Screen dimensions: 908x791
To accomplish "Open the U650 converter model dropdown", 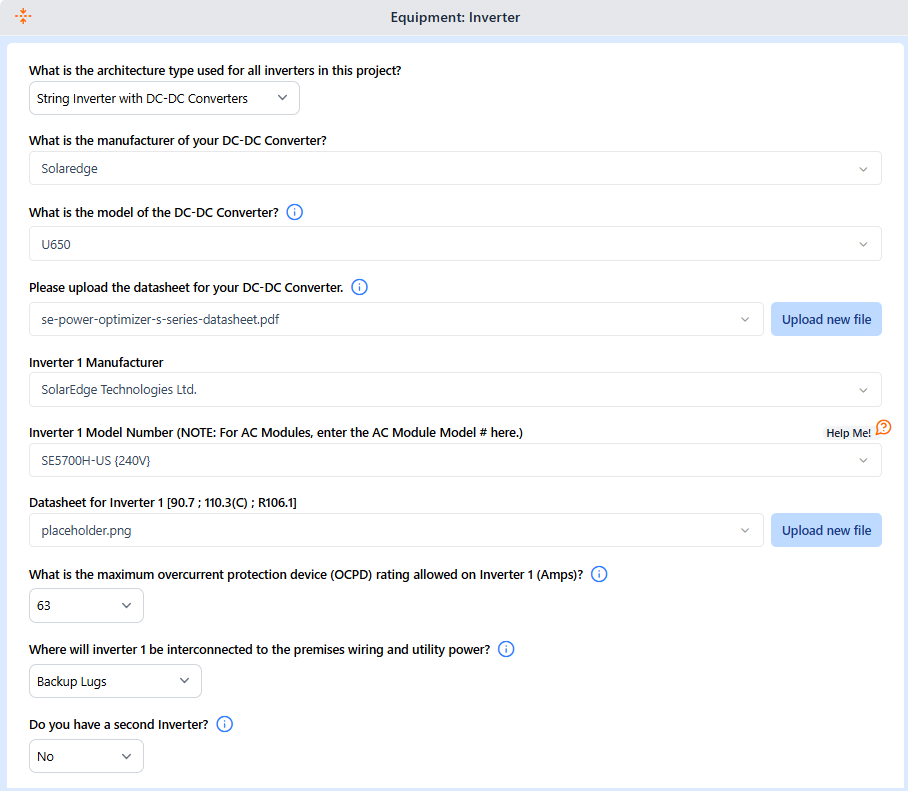I will pyautogui.click(x=455, y=244).
